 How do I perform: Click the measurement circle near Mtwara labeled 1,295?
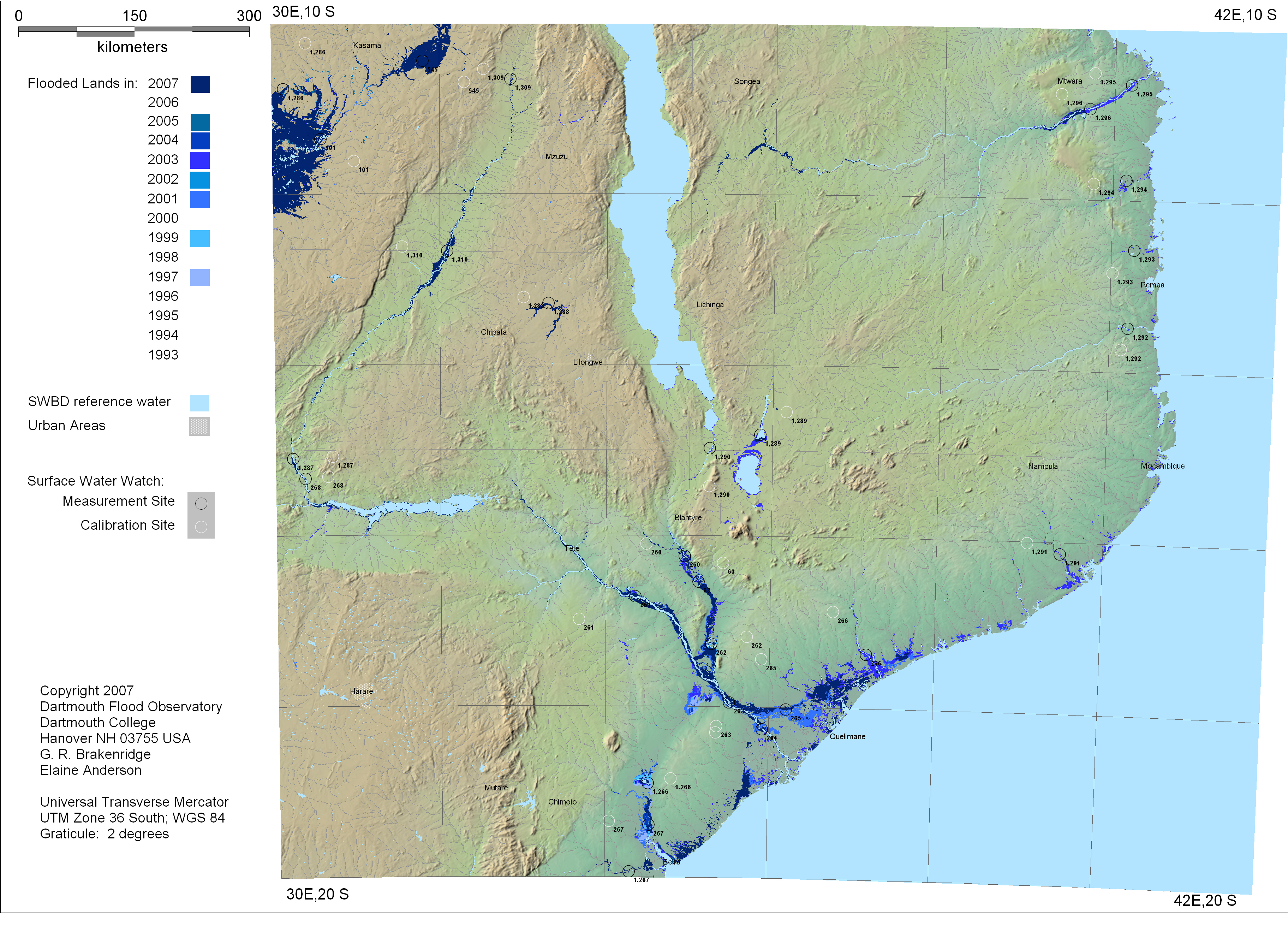click(1132, 86)
